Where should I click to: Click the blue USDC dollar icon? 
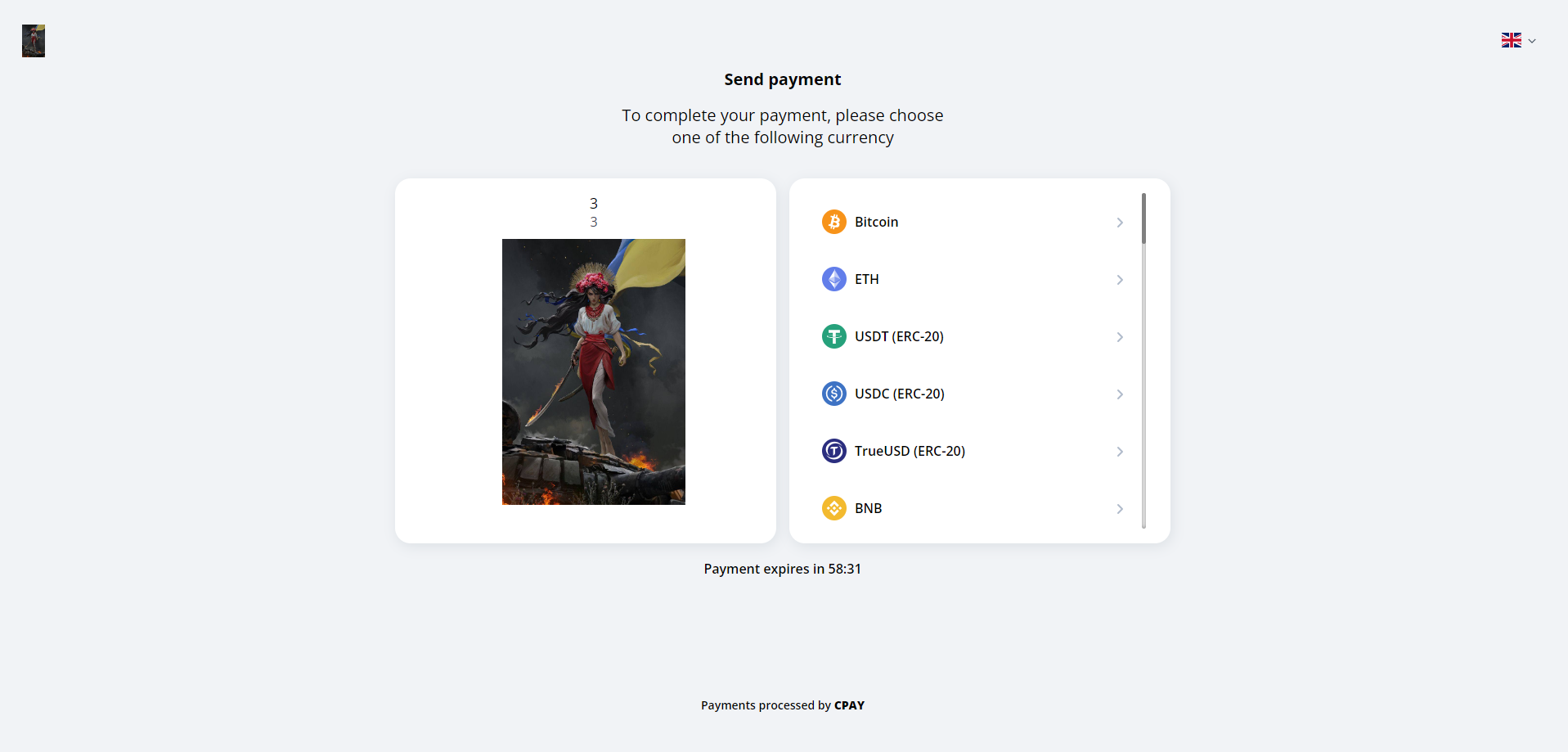click(833, 394)
